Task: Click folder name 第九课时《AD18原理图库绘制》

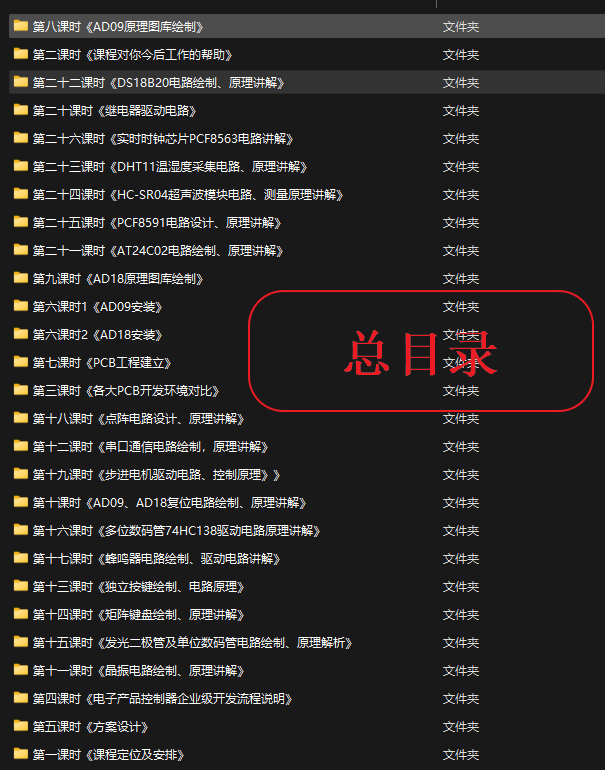Action: (x=118, y=278)
